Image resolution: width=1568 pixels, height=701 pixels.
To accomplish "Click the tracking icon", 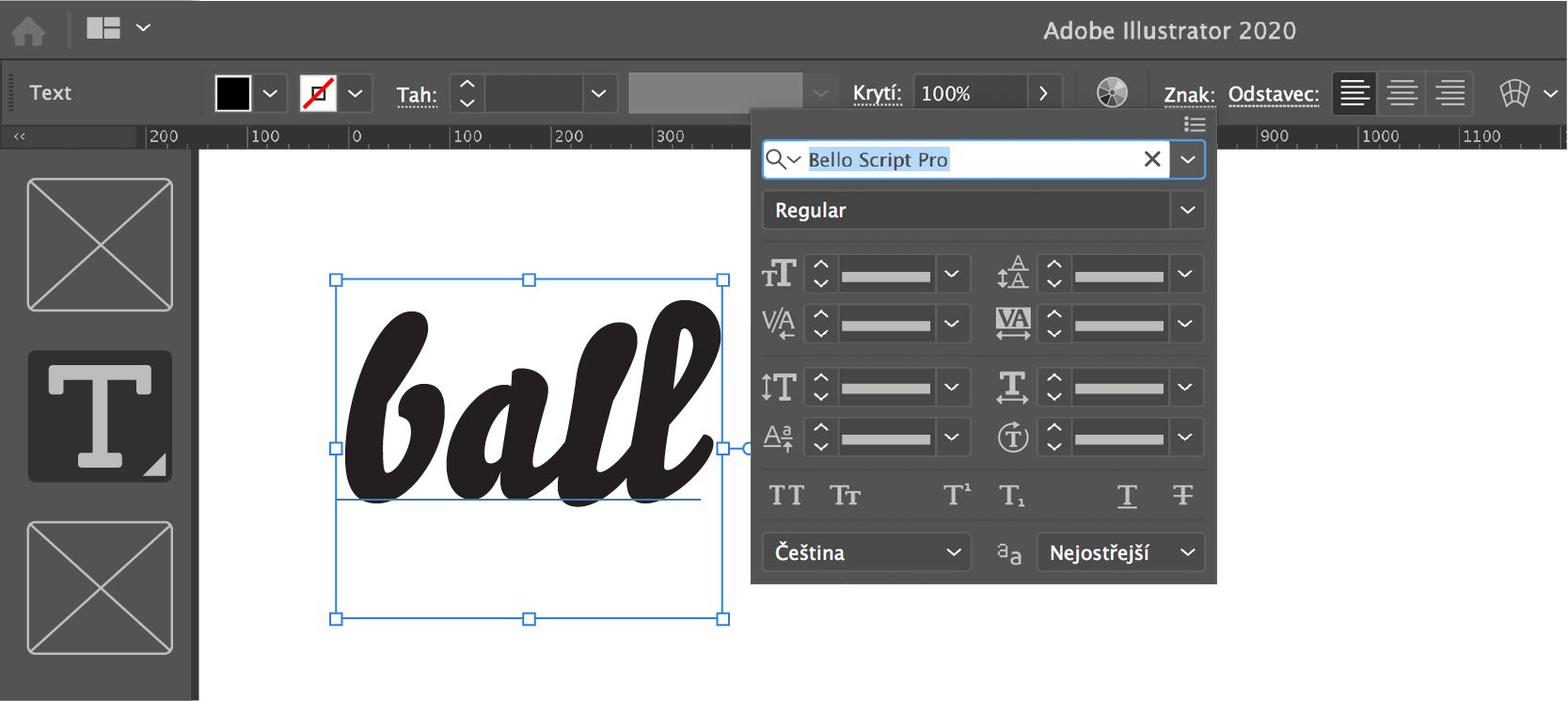I will [1013, 324].
